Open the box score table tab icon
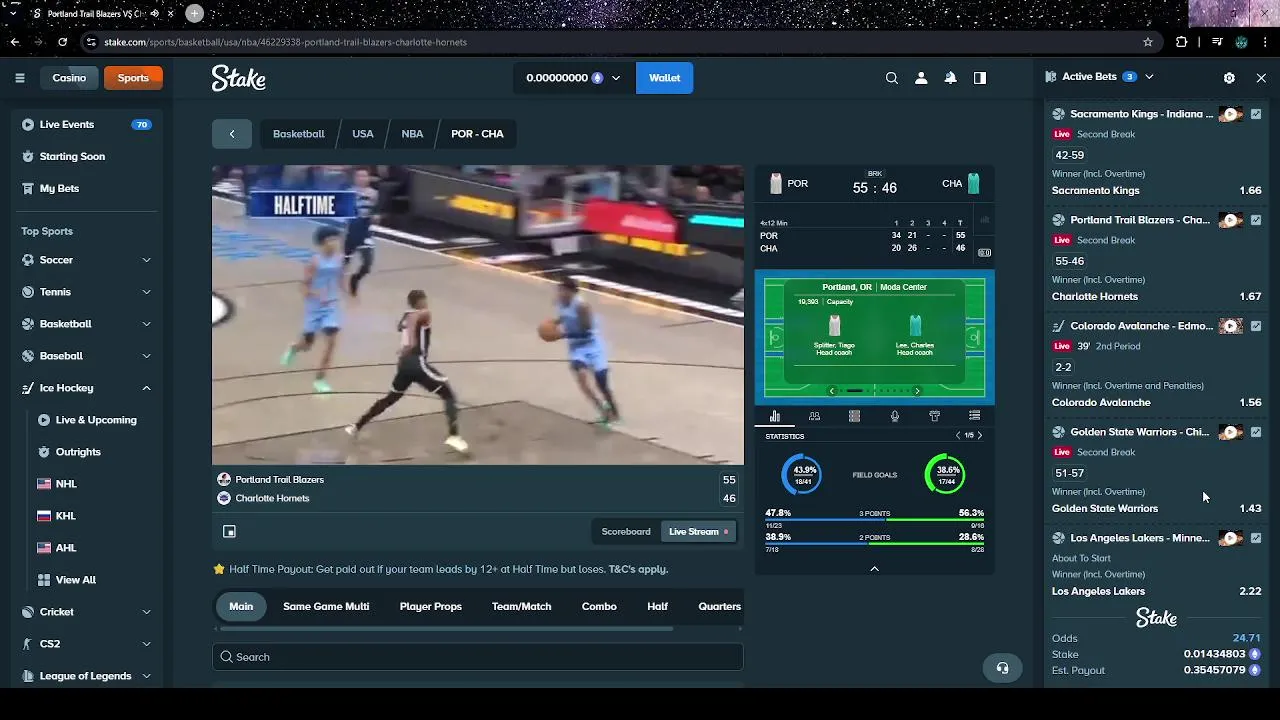 coord(854,416)
